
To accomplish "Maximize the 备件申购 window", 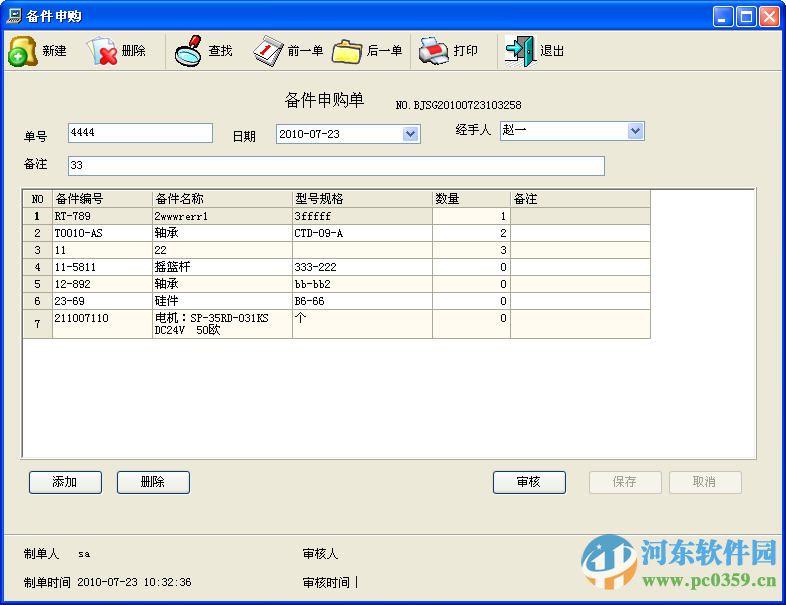I will coord(746,17).
